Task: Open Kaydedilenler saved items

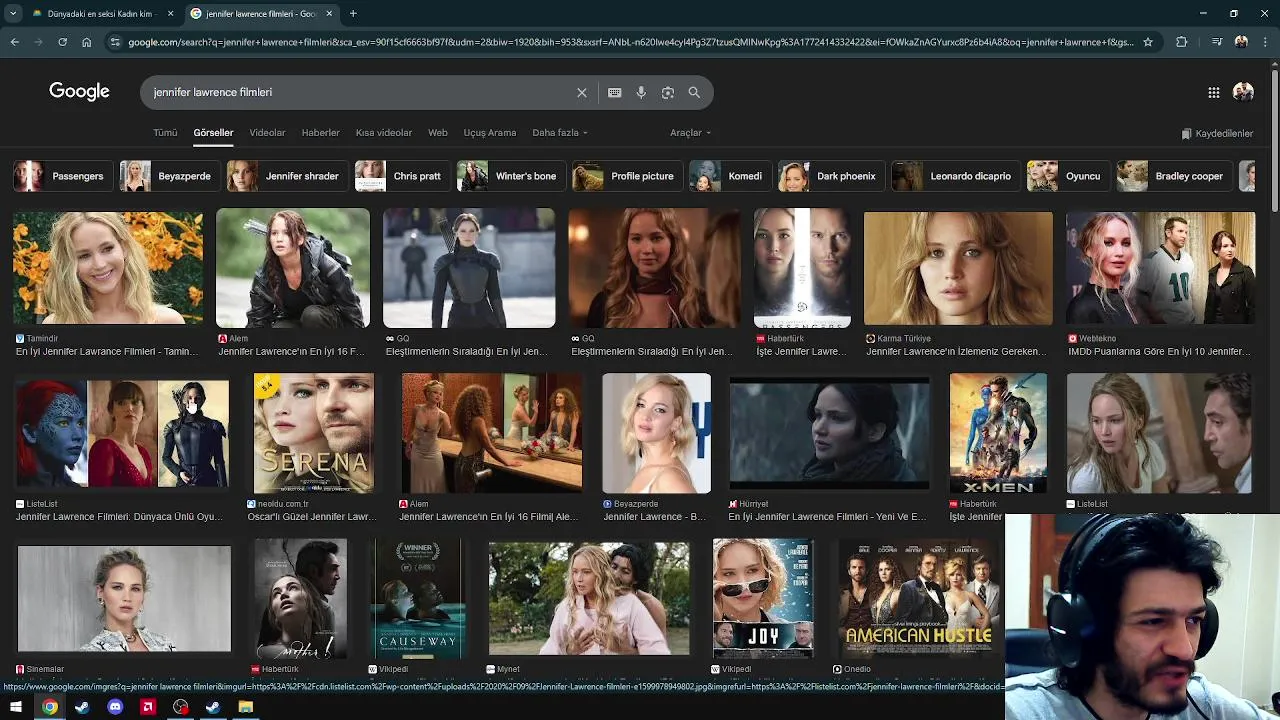Action: [1217, 133]
